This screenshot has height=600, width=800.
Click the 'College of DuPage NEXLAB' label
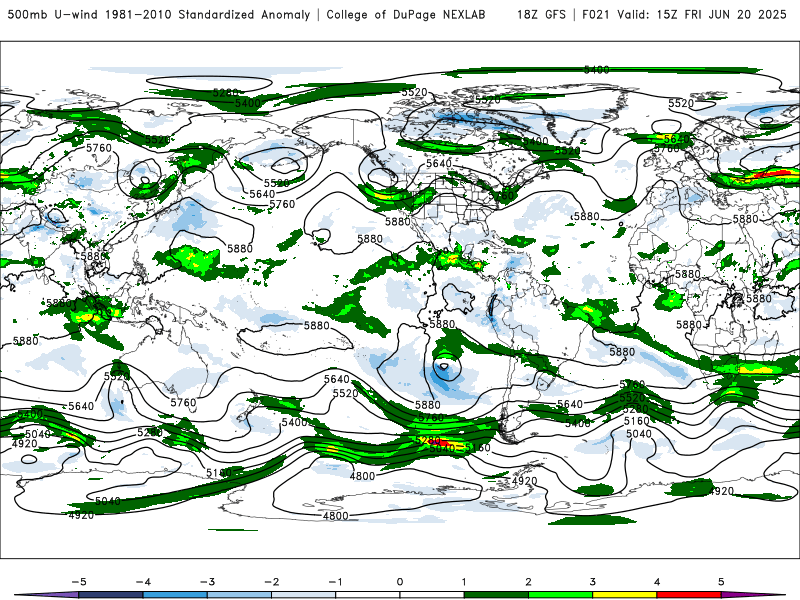click(406, 14)
